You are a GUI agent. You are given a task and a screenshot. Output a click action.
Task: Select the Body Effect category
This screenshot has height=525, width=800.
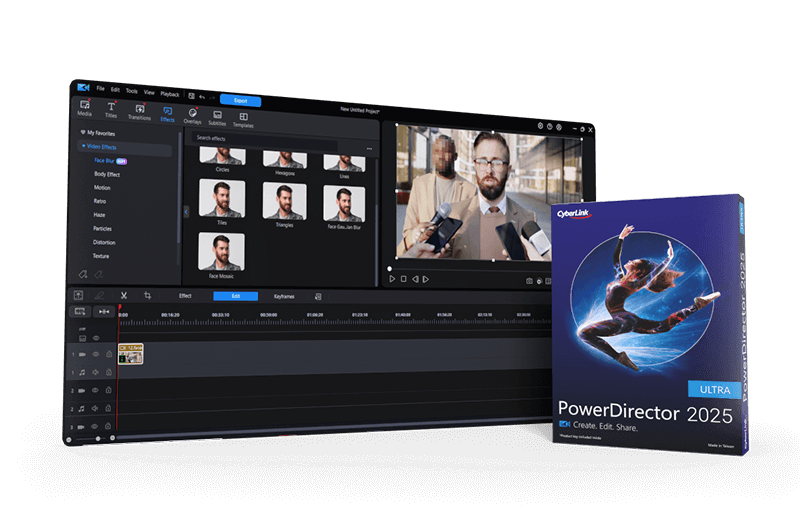[107, 174]
